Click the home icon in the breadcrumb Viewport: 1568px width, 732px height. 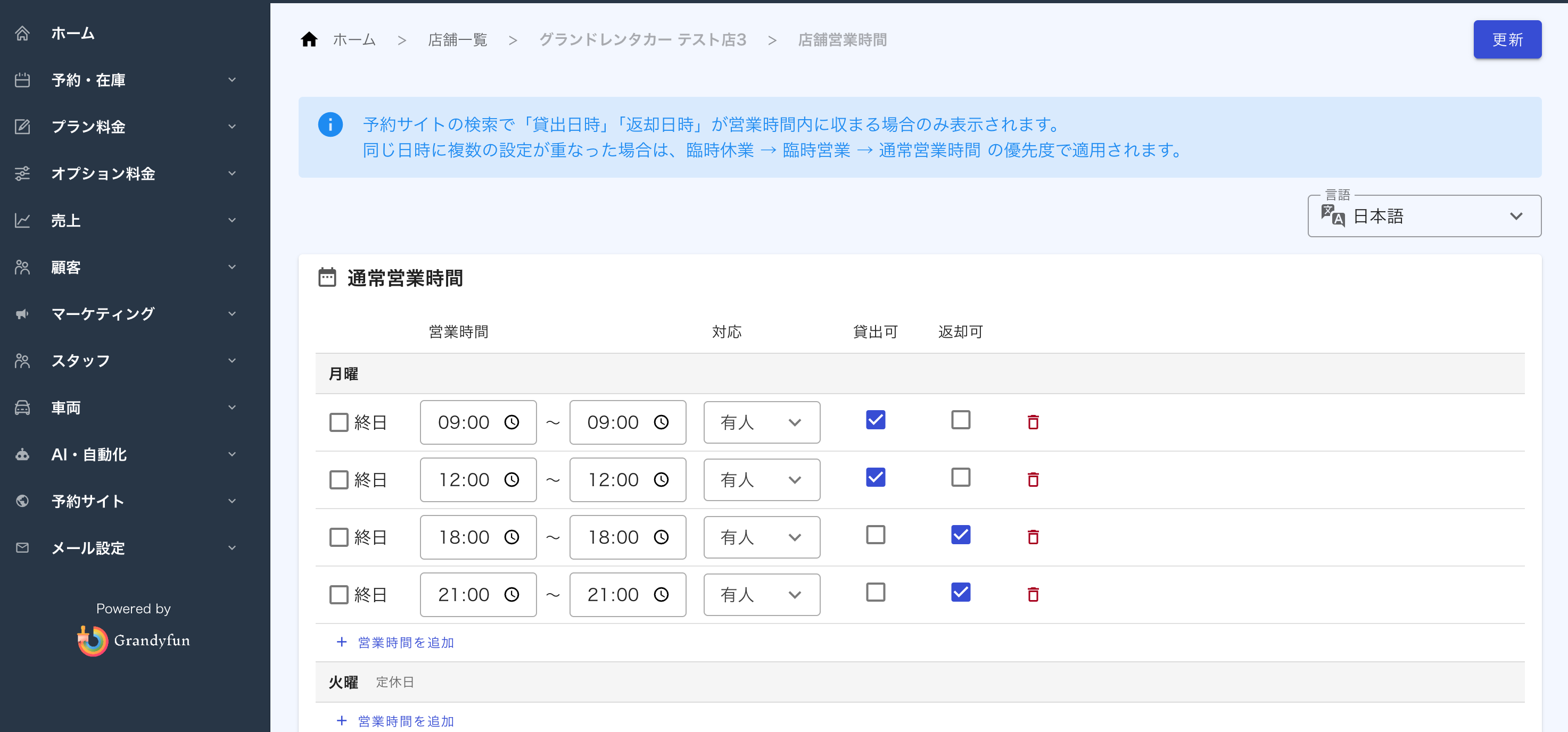(309, 39)
